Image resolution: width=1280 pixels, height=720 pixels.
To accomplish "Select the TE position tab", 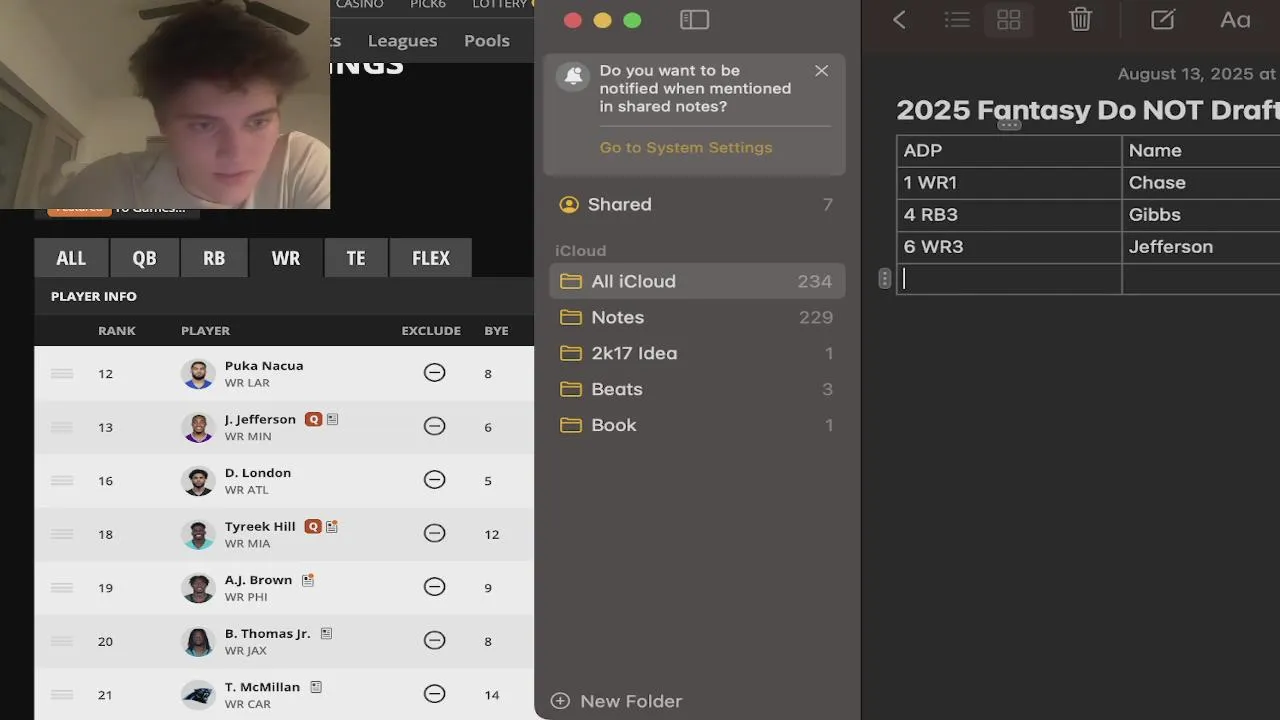I will tap(356, 258).
